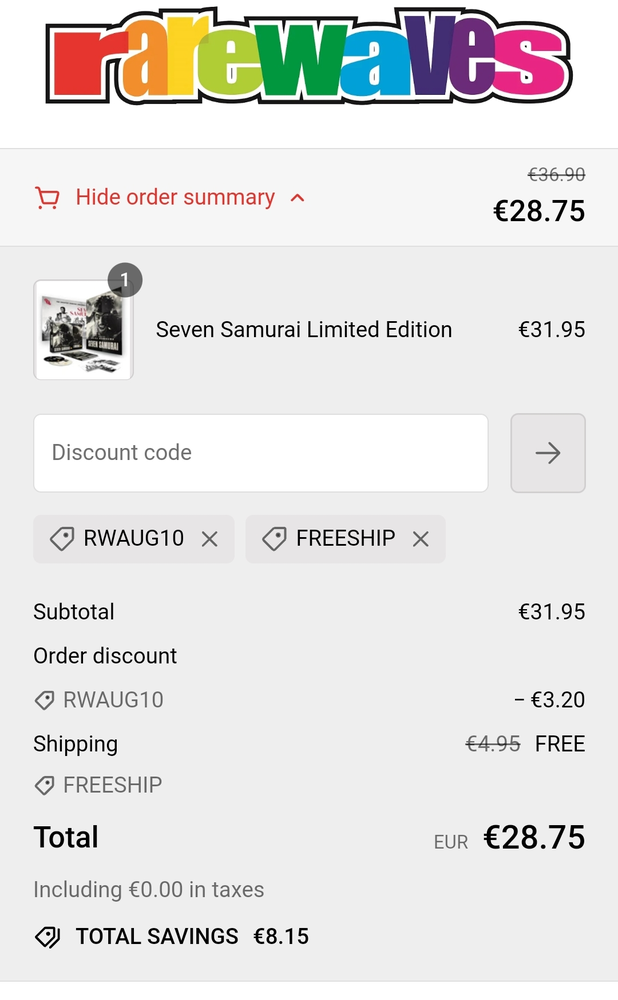Apply discount code with the arrow button

pyautogui.click(x=547, y=453)
